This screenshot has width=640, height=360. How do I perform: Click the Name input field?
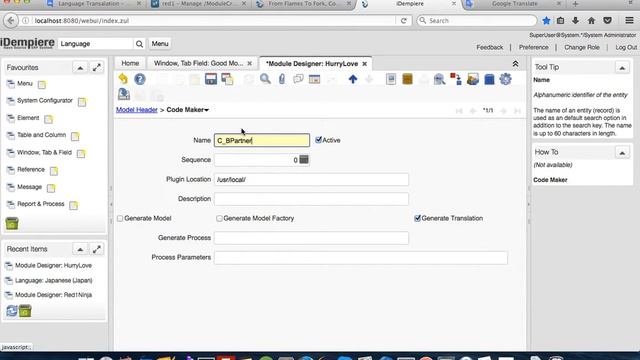(262, 140)
